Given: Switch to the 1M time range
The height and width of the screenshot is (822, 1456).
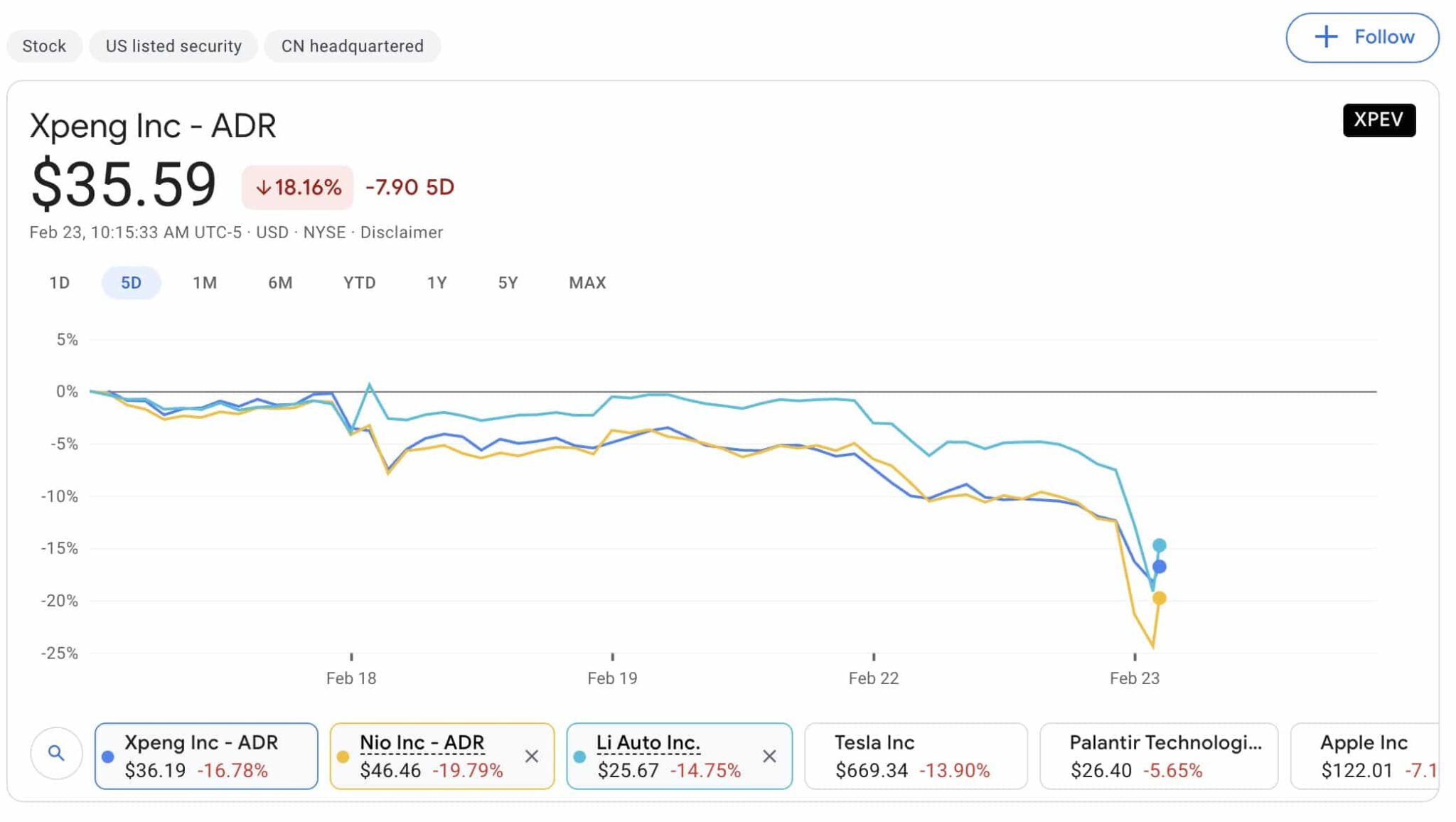Looking at the screenshot, I should click(x=205, y=283).
